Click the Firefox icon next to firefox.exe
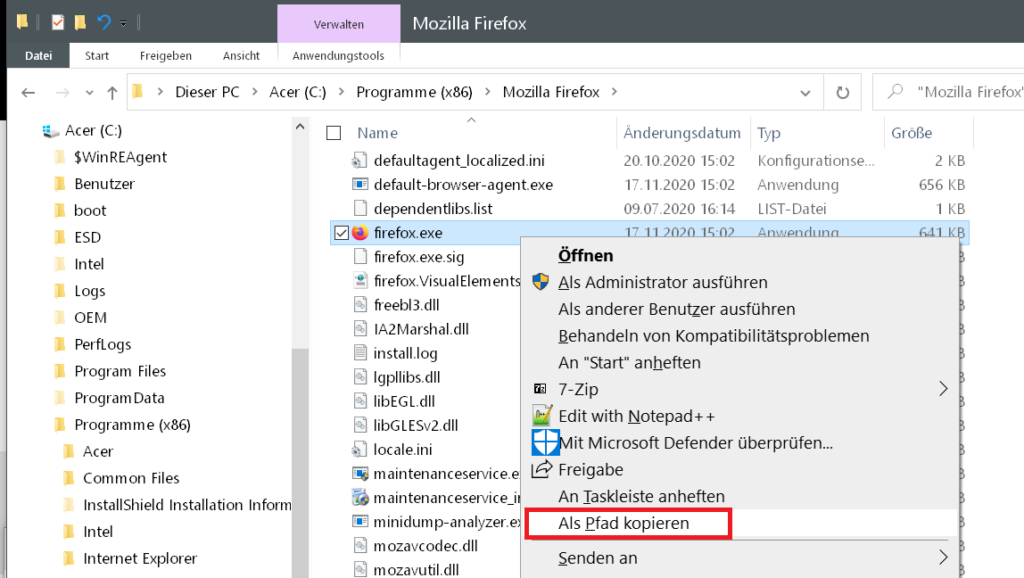 pyautogui.click(x=360, y=232)
